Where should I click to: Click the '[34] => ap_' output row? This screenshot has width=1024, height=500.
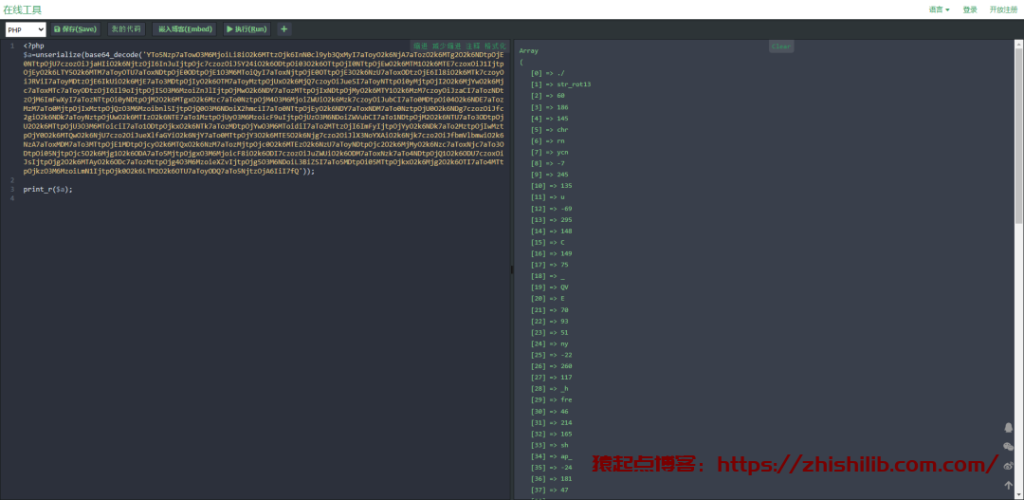(x=552, y=456)
